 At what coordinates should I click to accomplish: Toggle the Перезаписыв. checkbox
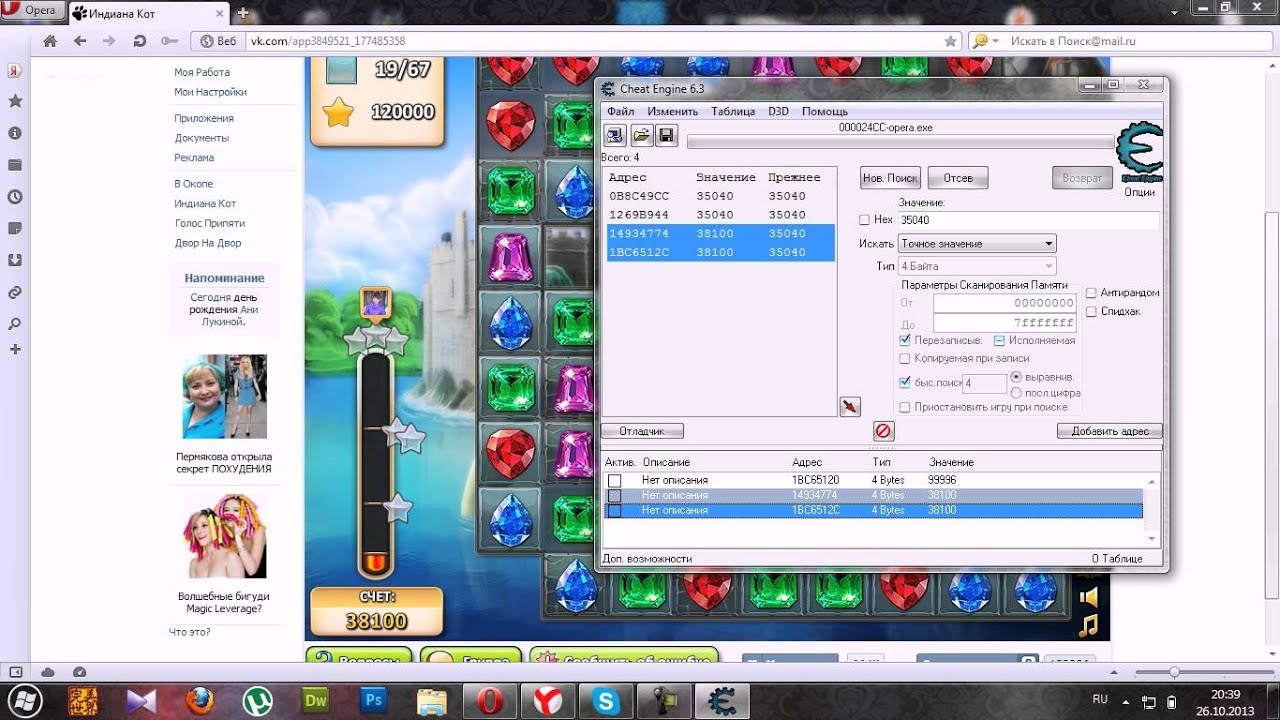(x=905, y=340)
